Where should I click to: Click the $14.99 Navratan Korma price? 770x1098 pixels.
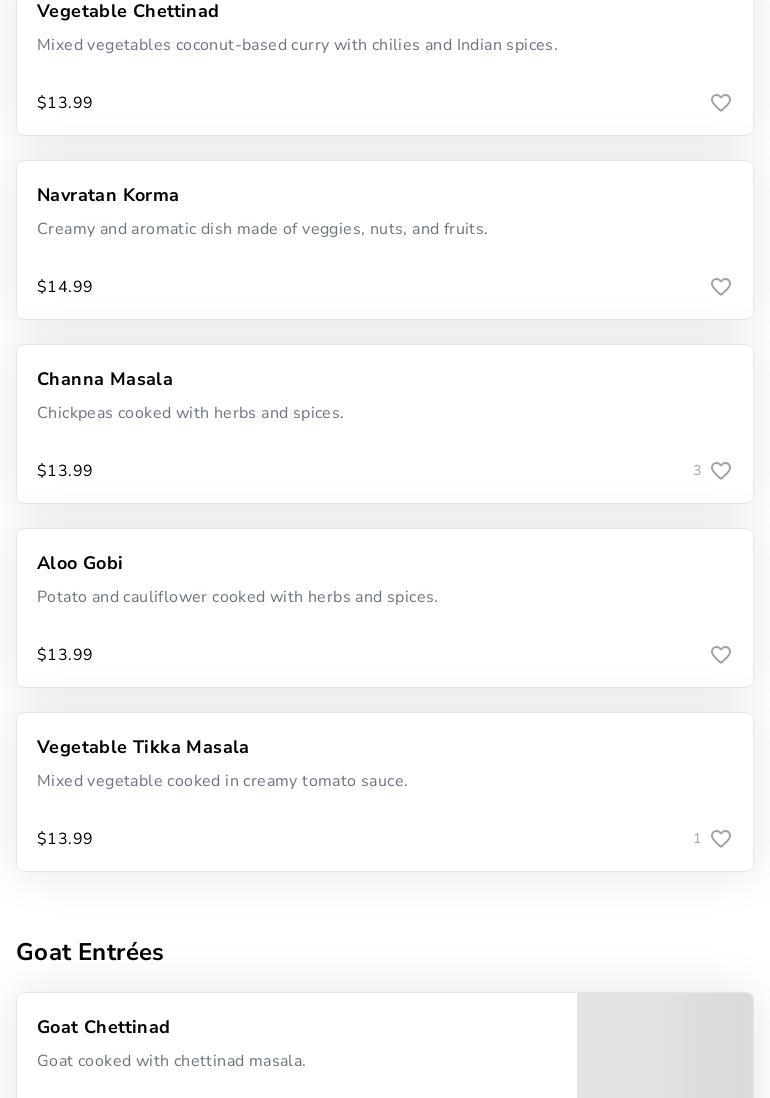[x=65, y=287]
